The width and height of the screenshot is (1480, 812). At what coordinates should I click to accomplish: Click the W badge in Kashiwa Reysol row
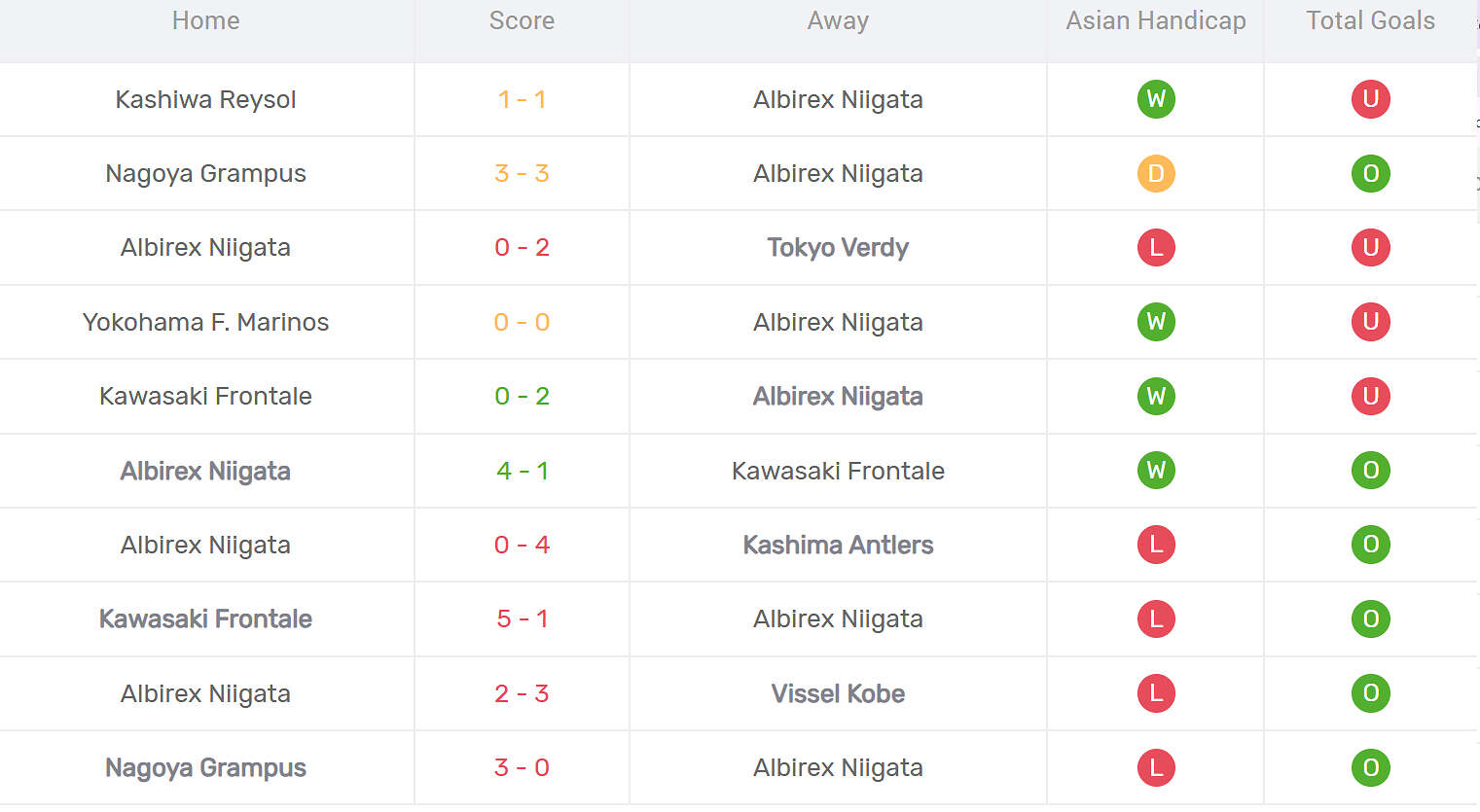1156,99
